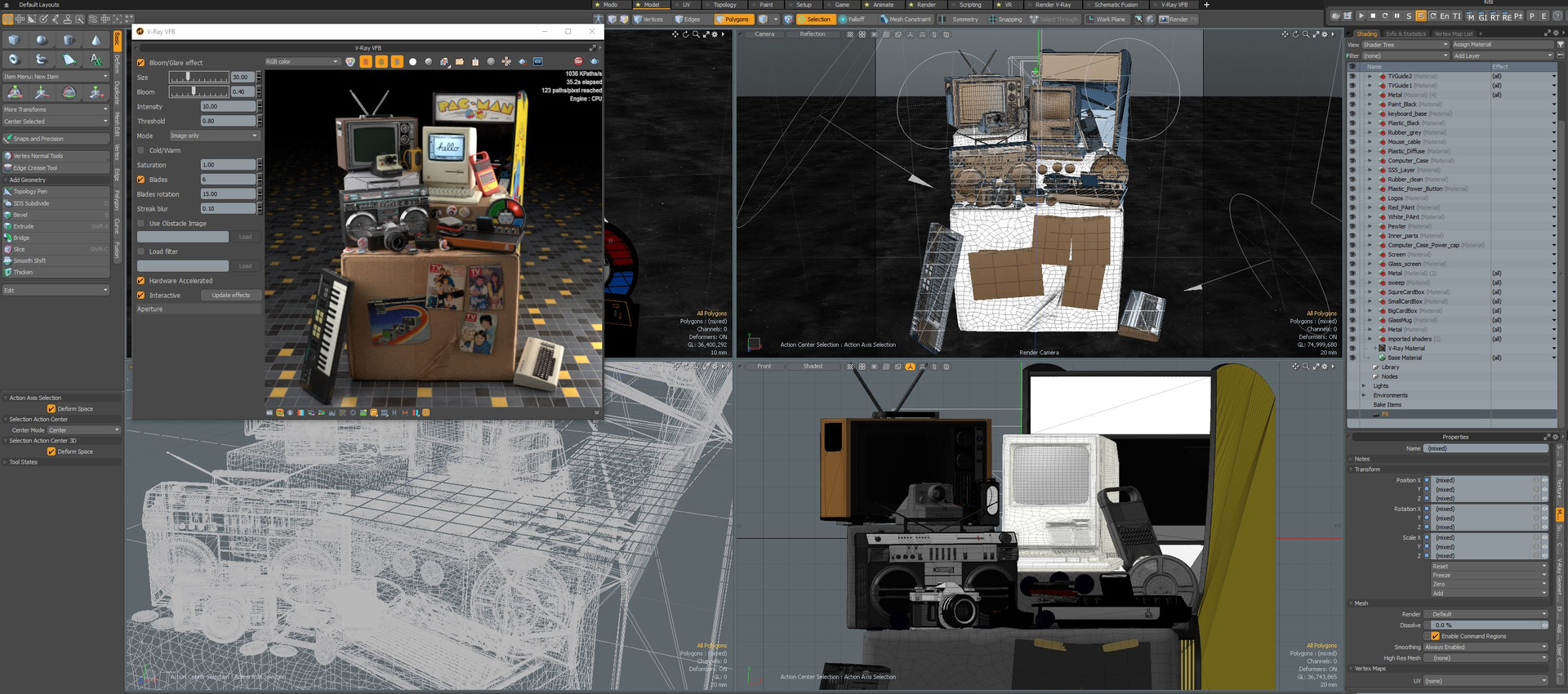Open the Add Layer dropdown

click(1503, 56)
